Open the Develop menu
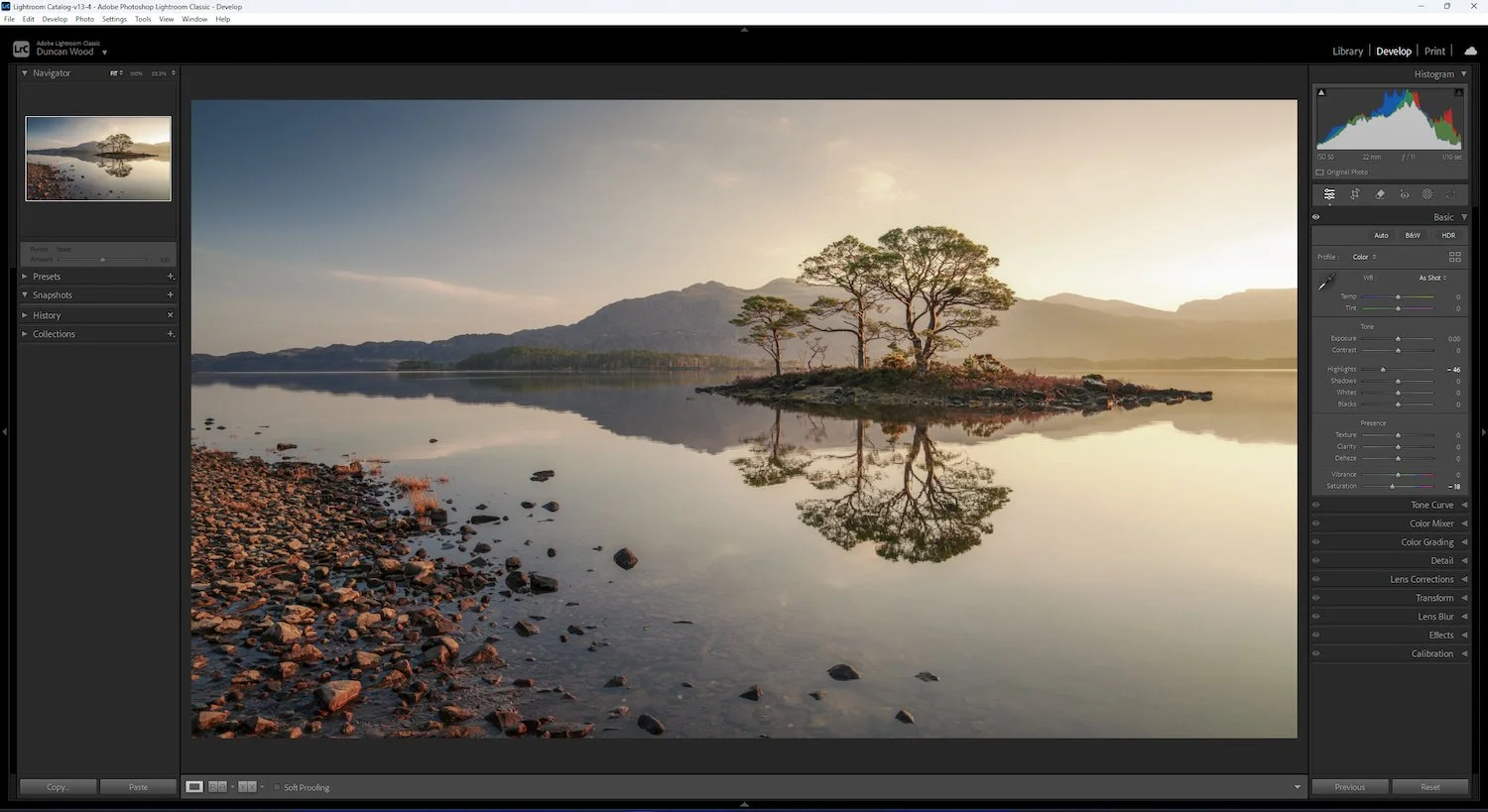Image resolution: width=1488 pixels, height=812 pixels. point(54,18)
